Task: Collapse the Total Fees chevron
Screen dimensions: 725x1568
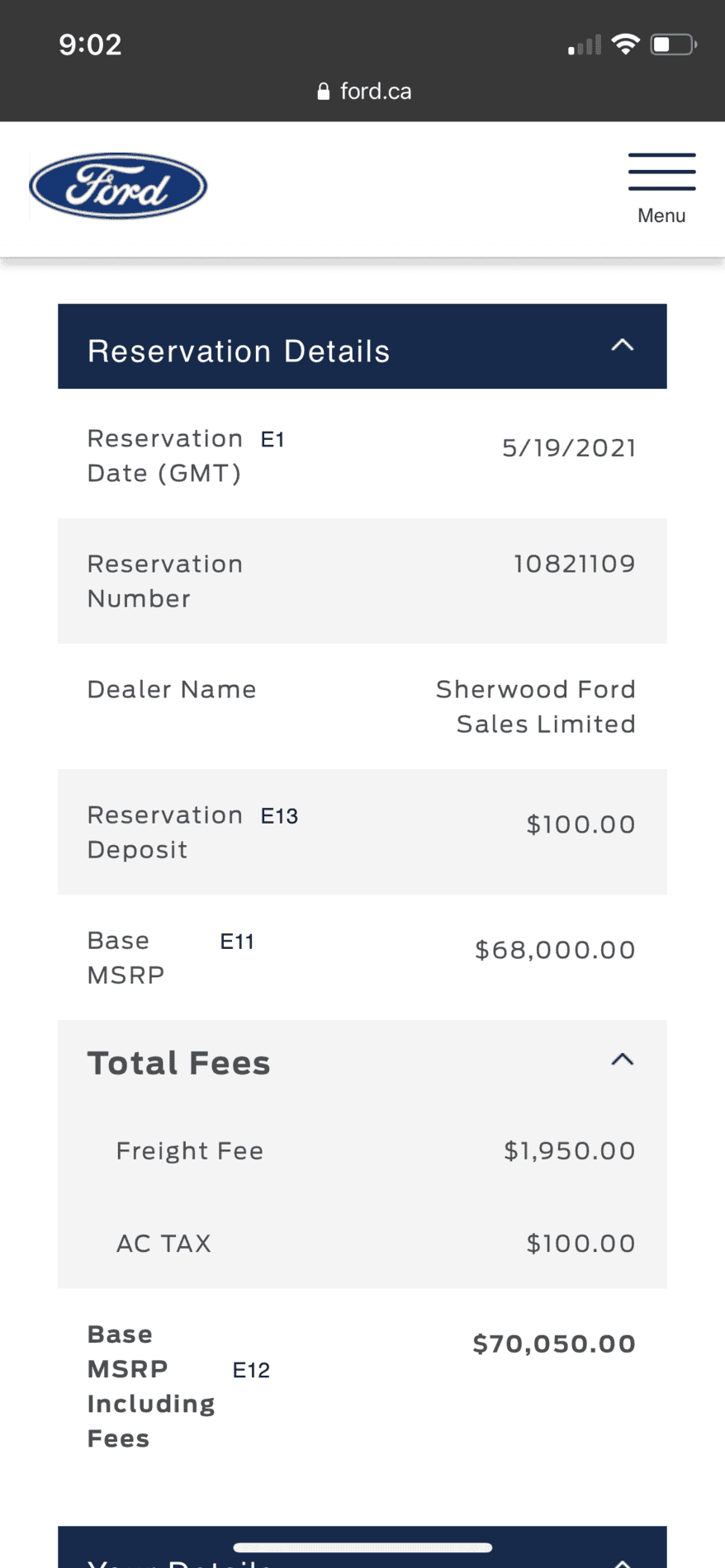Action: pyautogui.click(x=623, y=1060)
